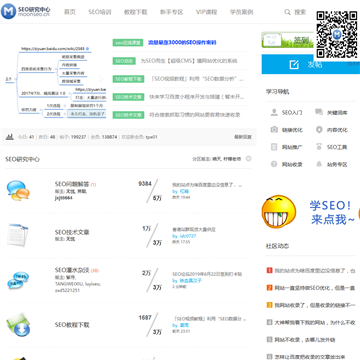Open the SEO论坛2019年6月22日 last post link
Viewport: 360px width, 360px height.
coord(207,274)
